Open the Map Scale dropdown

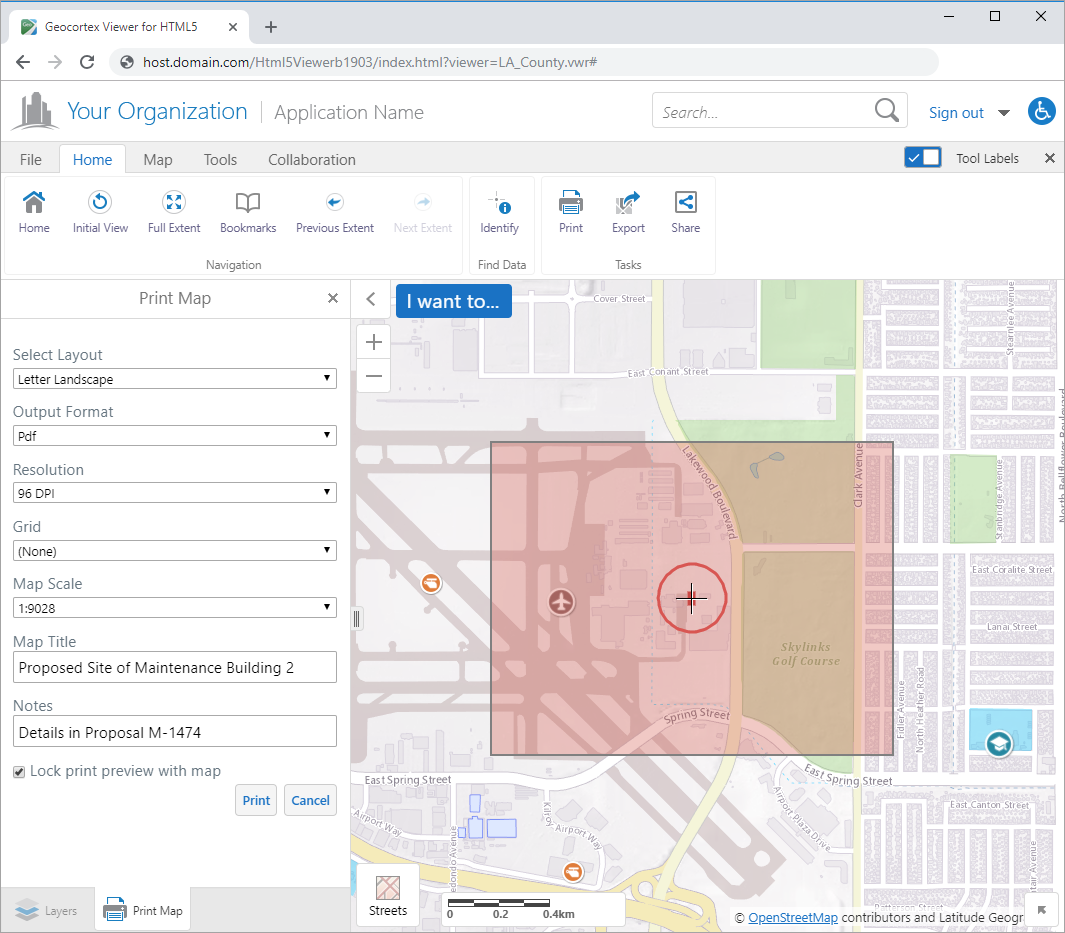[x=175, y=608]
